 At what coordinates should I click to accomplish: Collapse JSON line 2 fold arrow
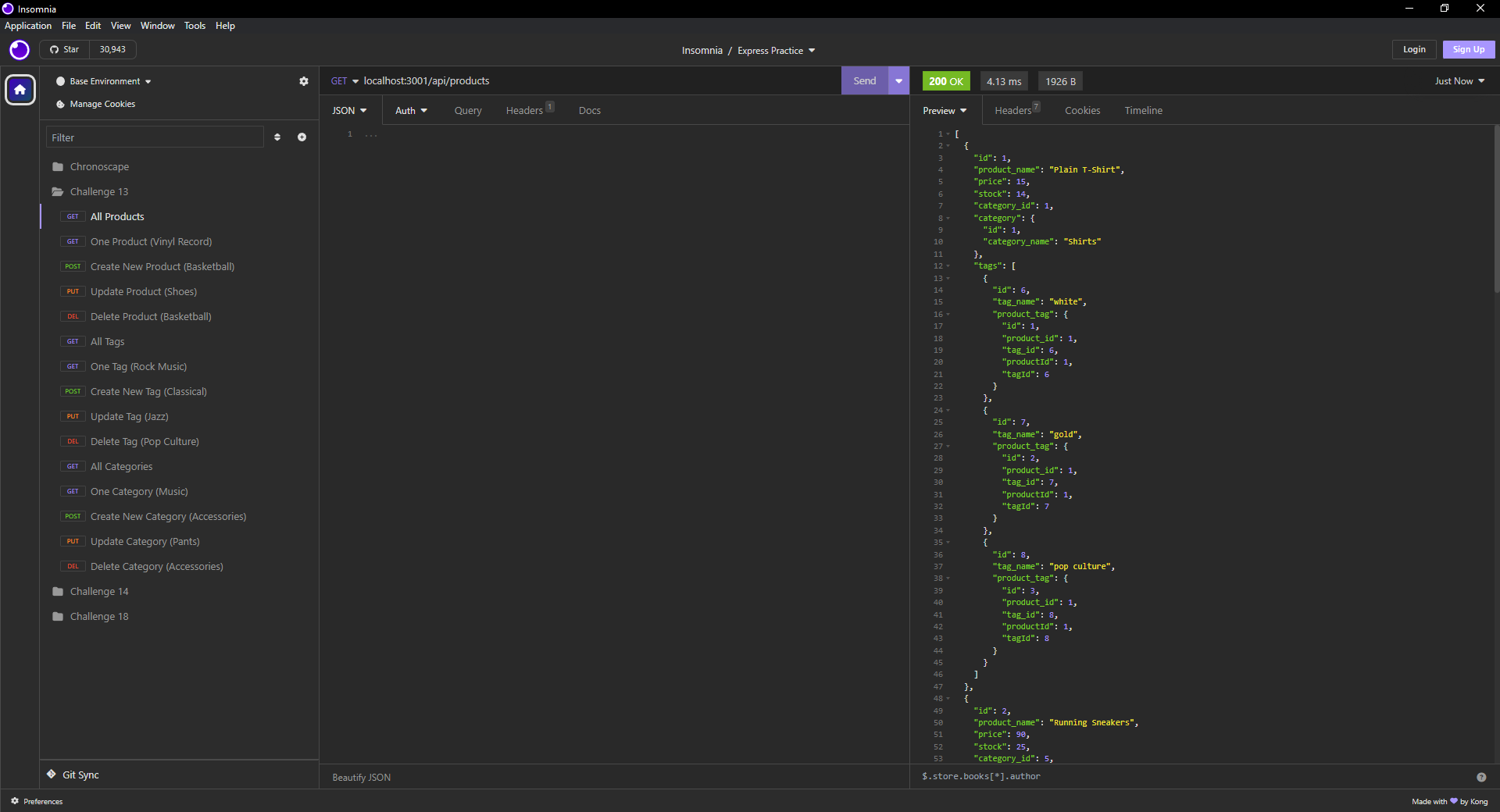pos(948,146)
